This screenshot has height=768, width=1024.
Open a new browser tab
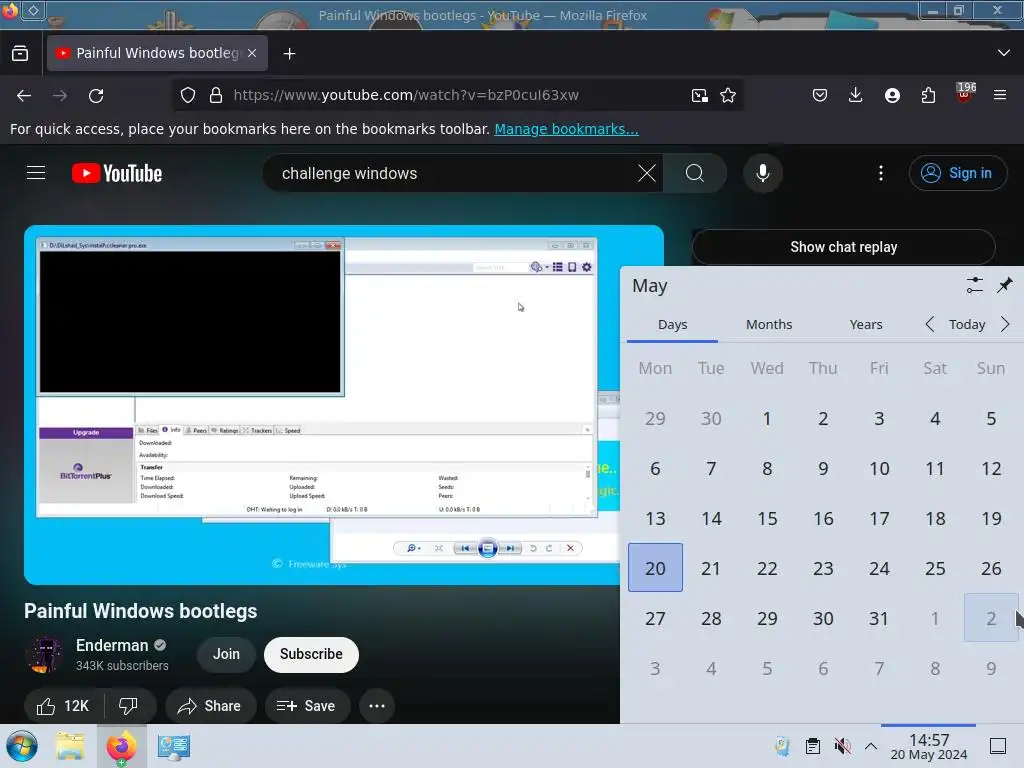[289, 54]
